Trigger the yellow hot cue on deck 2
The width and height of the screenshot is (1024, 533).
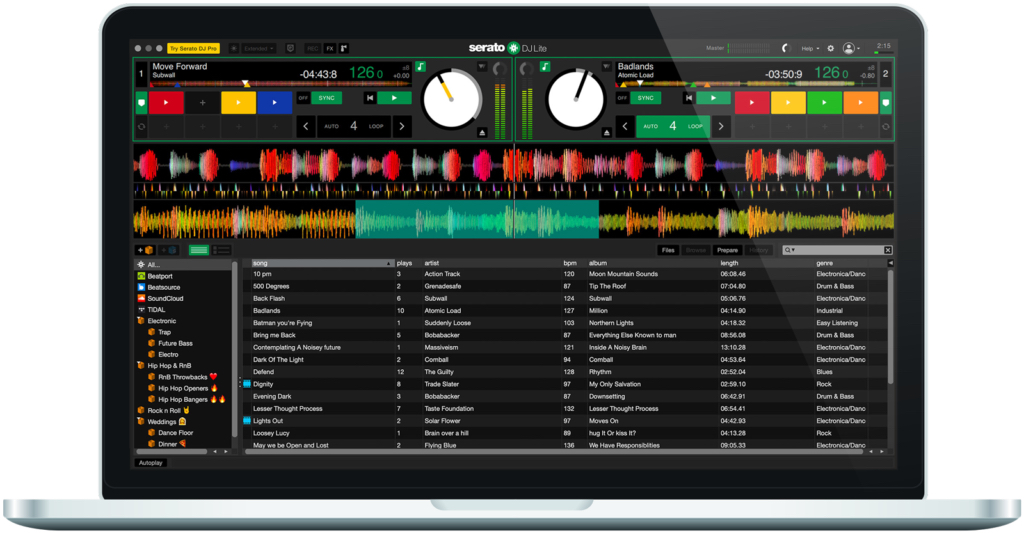point(788,103)
